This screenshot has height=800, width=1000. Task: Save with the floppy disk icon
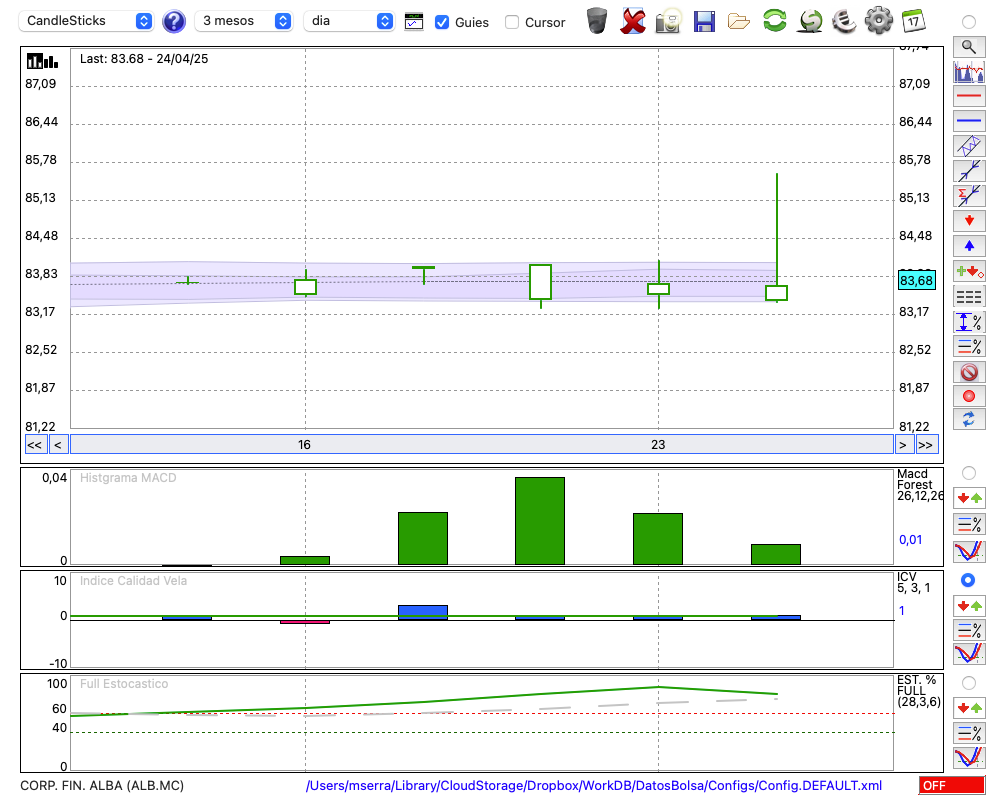[x=704, y=21]
